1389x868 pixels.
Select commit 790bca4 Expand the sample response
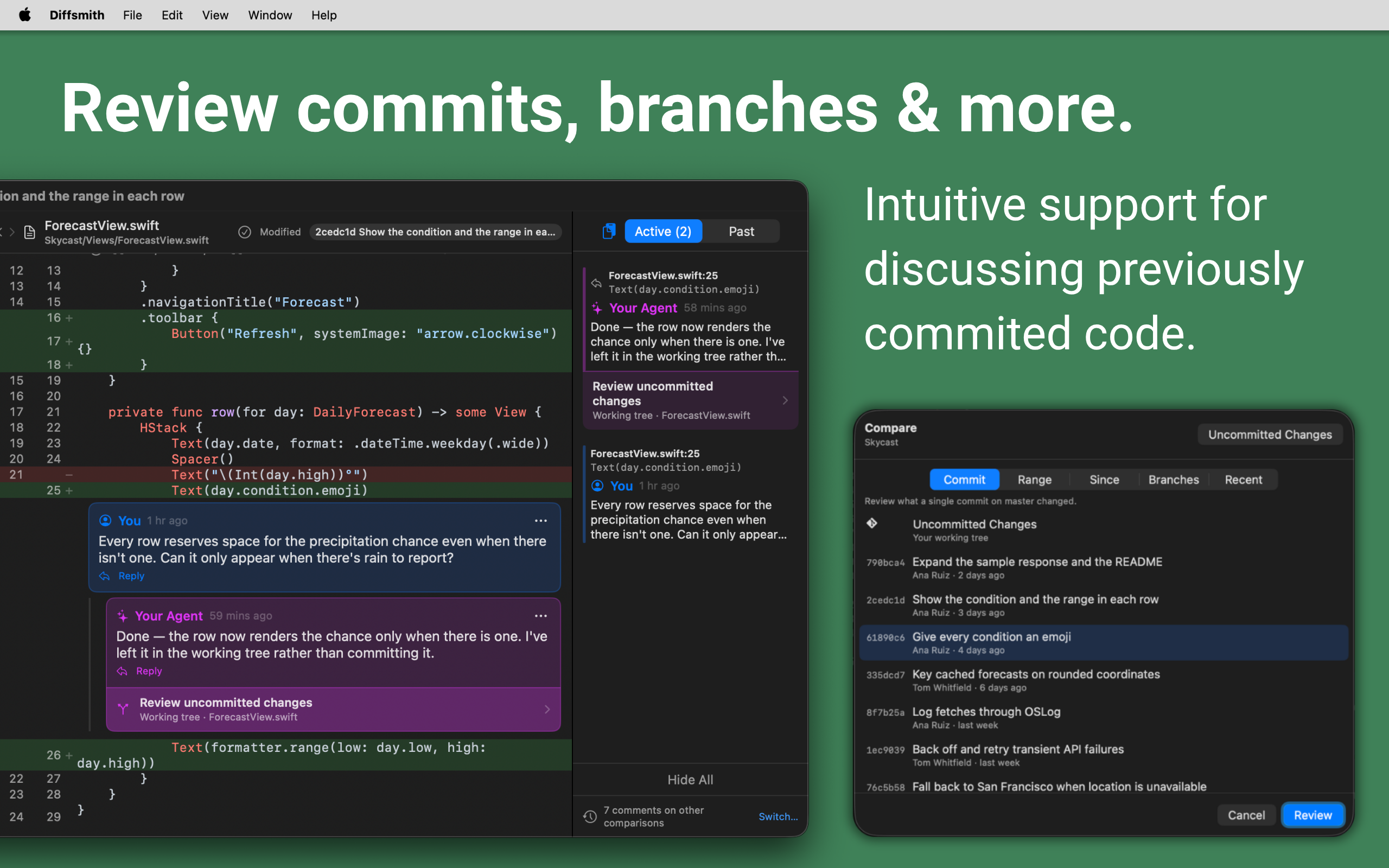tap(1103, 568)
